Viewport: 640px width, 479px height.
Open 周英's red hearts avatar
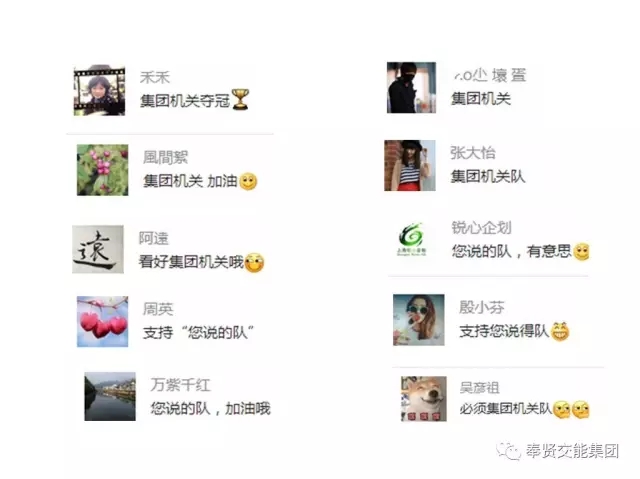102,322
